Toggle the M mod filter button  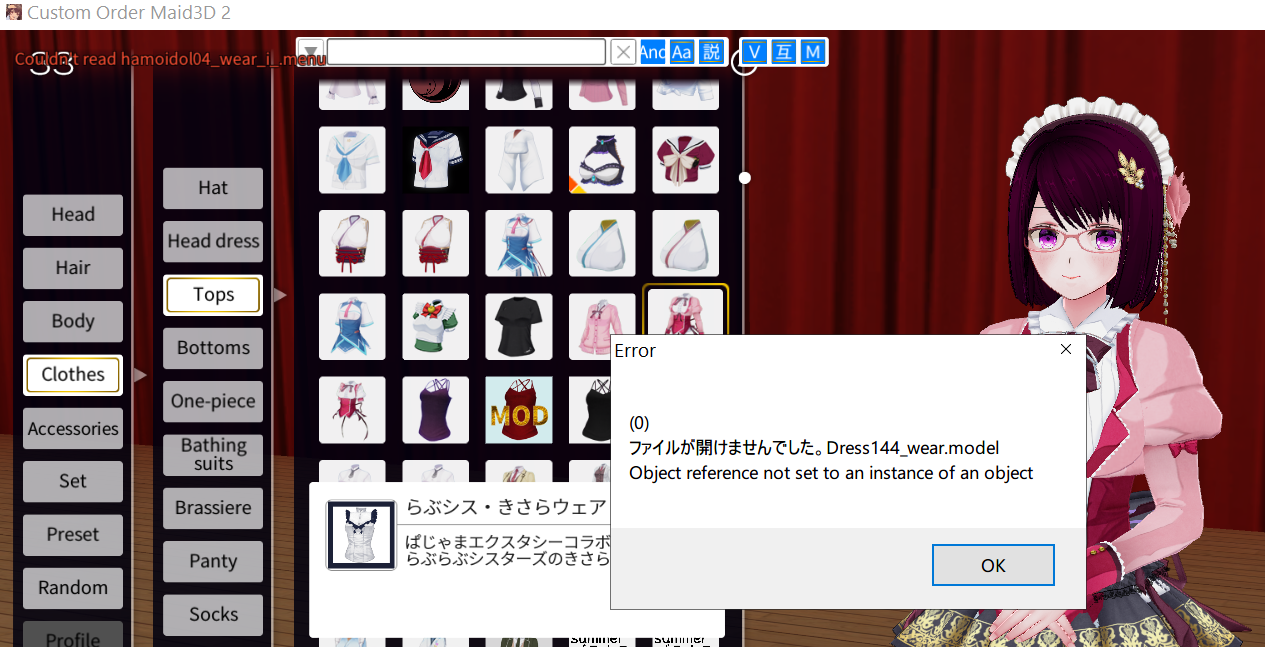point(813,52)
